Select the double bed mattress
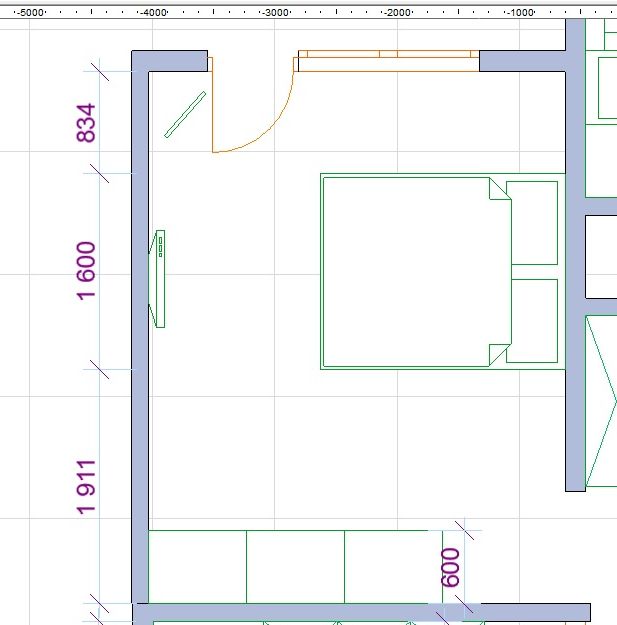 pyautogui.click(x=417, y=272)
